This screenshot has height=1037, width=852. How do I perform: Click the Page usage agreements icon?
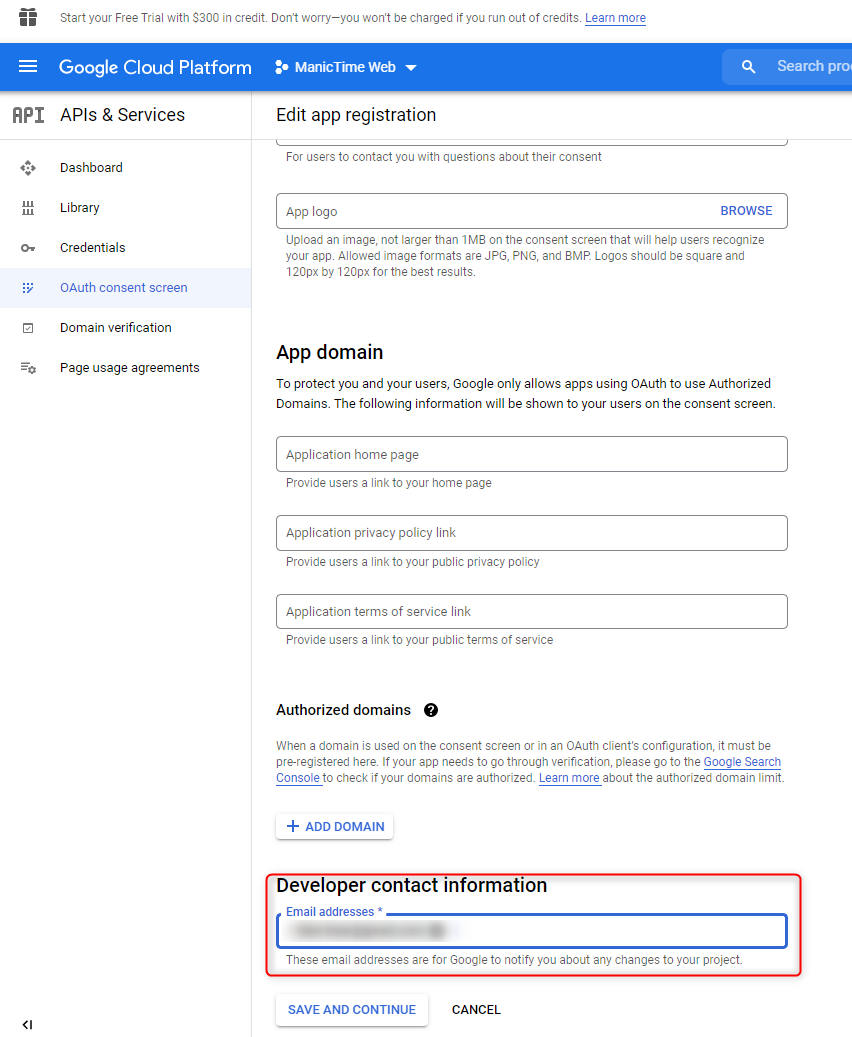(28, 368)
